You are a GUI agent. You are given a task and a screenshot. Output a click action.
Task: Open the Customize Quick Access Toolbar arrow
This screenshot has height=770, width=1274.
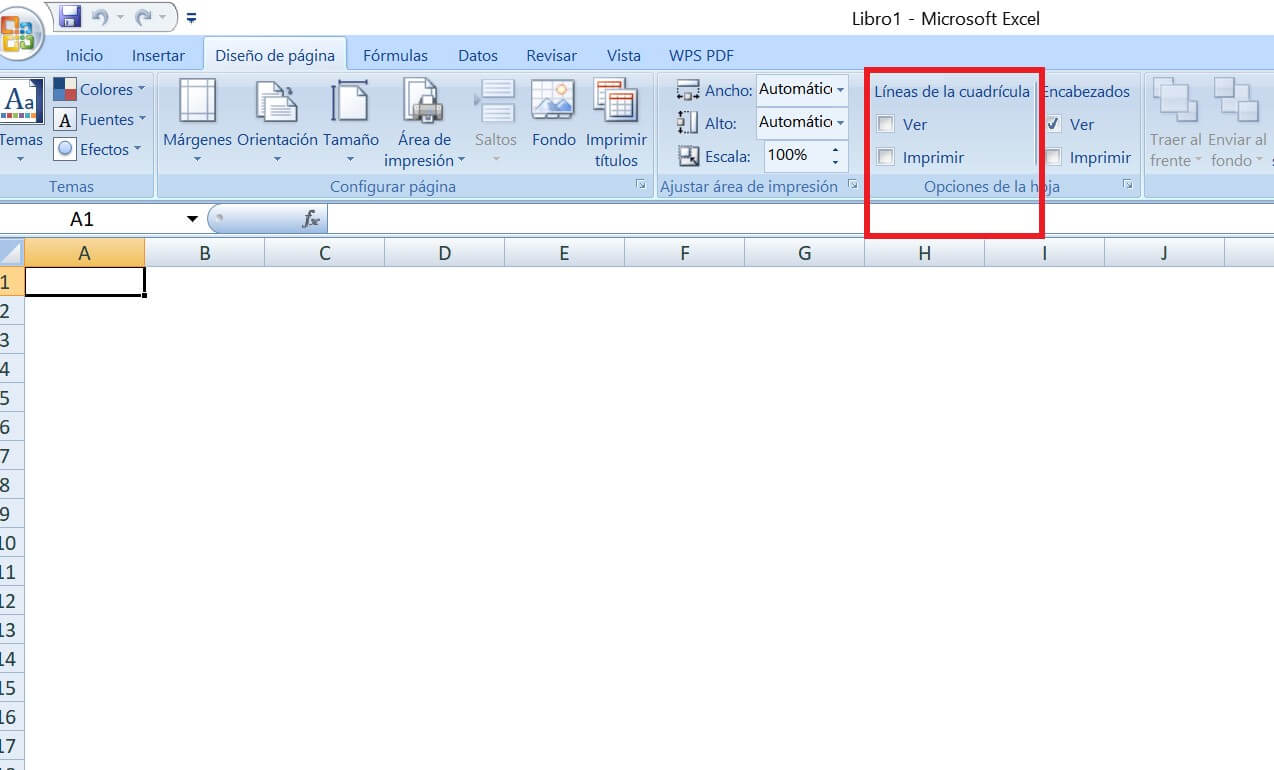(x=191, y=18)
